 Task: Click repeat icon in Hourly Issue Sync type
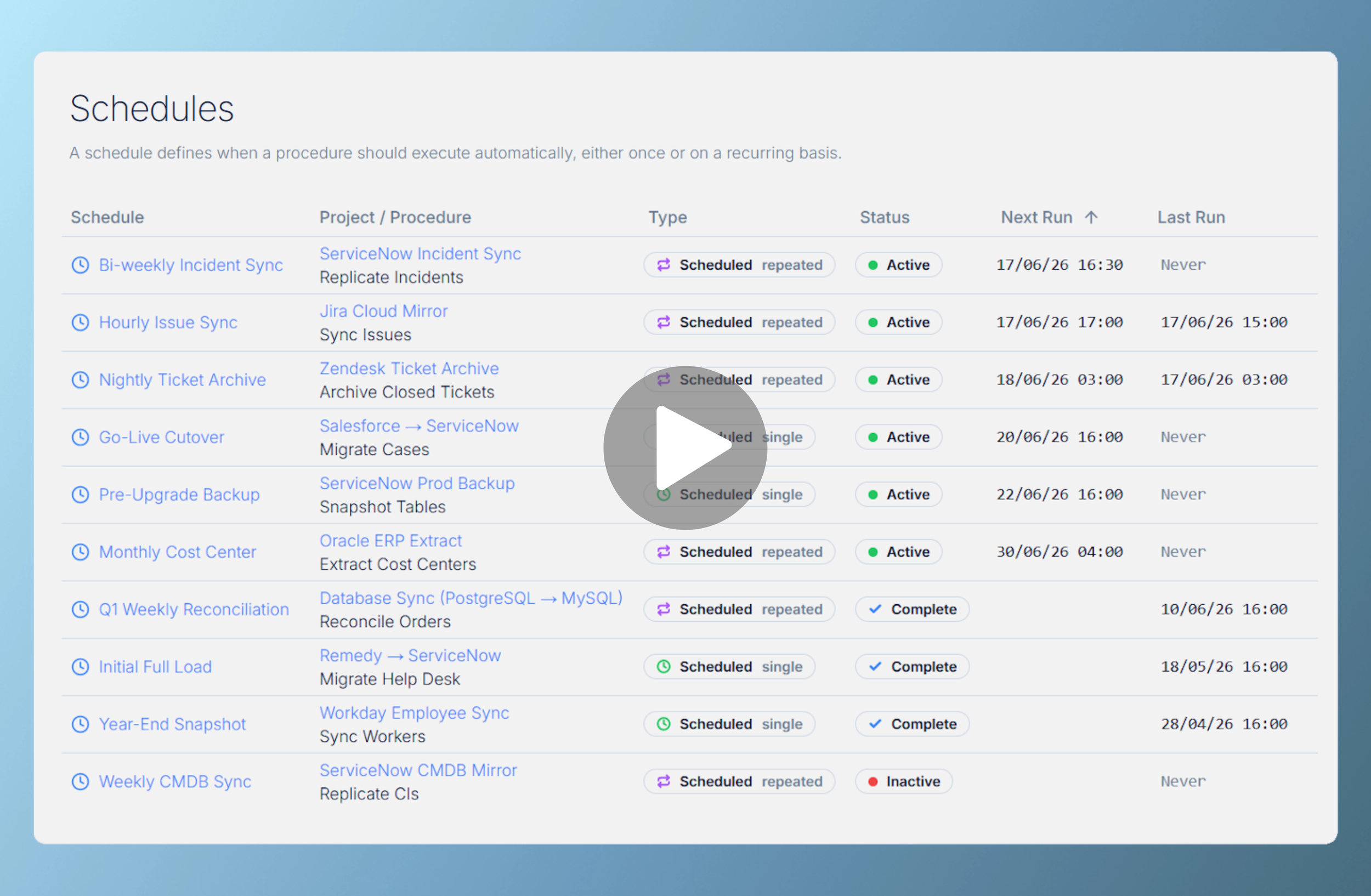pyautogui.click(x=664, y=322)
